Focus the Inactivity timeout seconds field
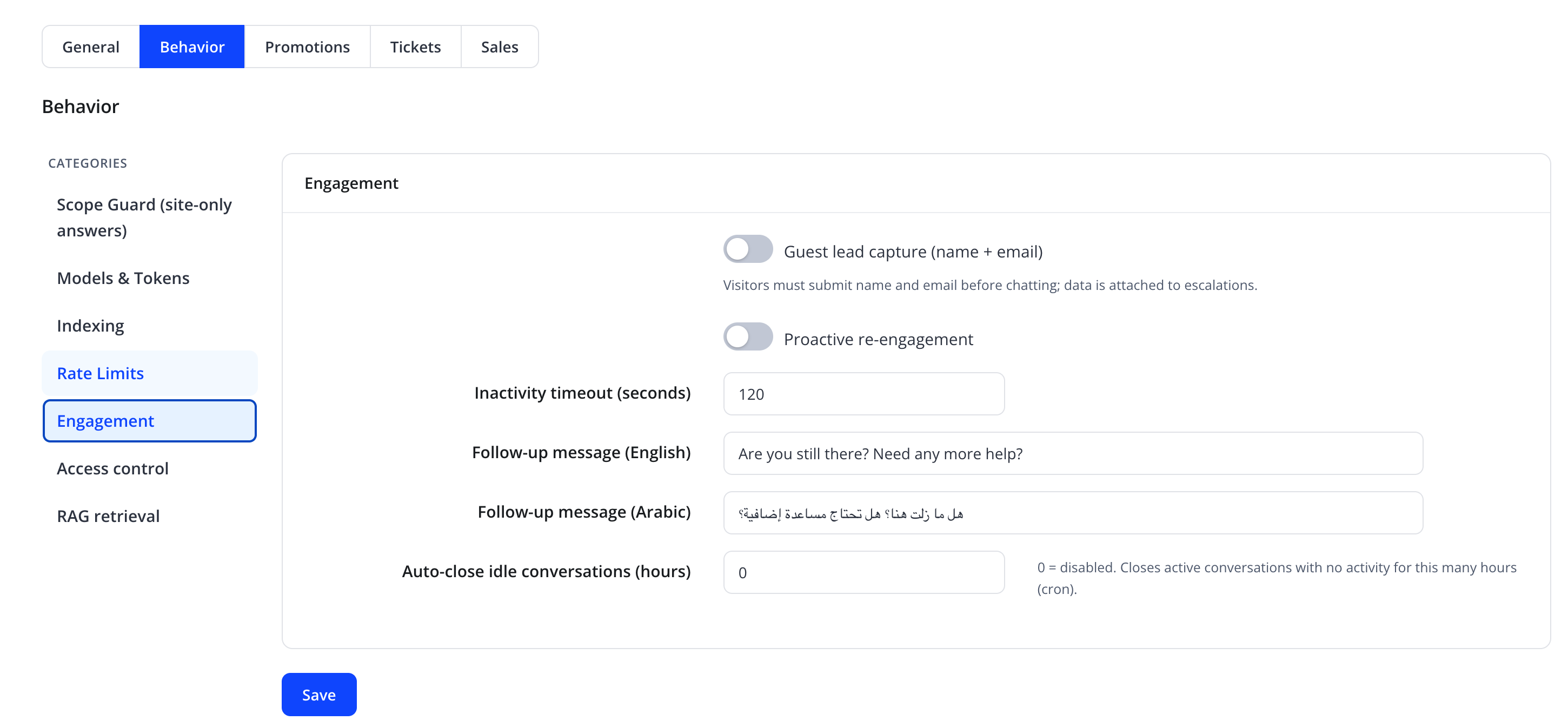Screen dimensions: 1568x727 pyautogui.click(x=863, y=394)
